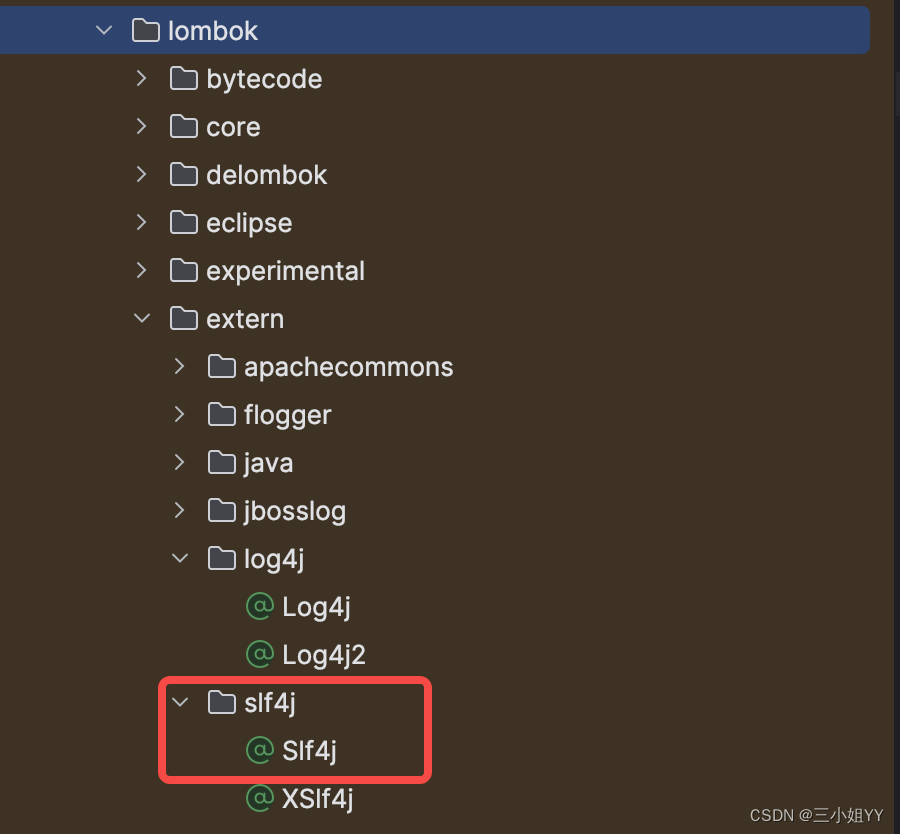Collapse the extern folder
The height and width of the screenshot is (834, 900).
pos(141,318)
